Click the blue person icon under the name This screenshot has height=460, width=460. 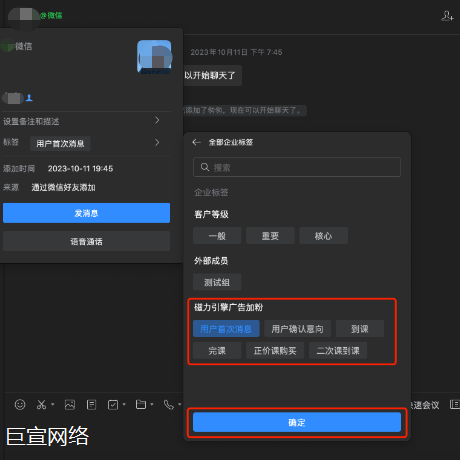[29, 98]
